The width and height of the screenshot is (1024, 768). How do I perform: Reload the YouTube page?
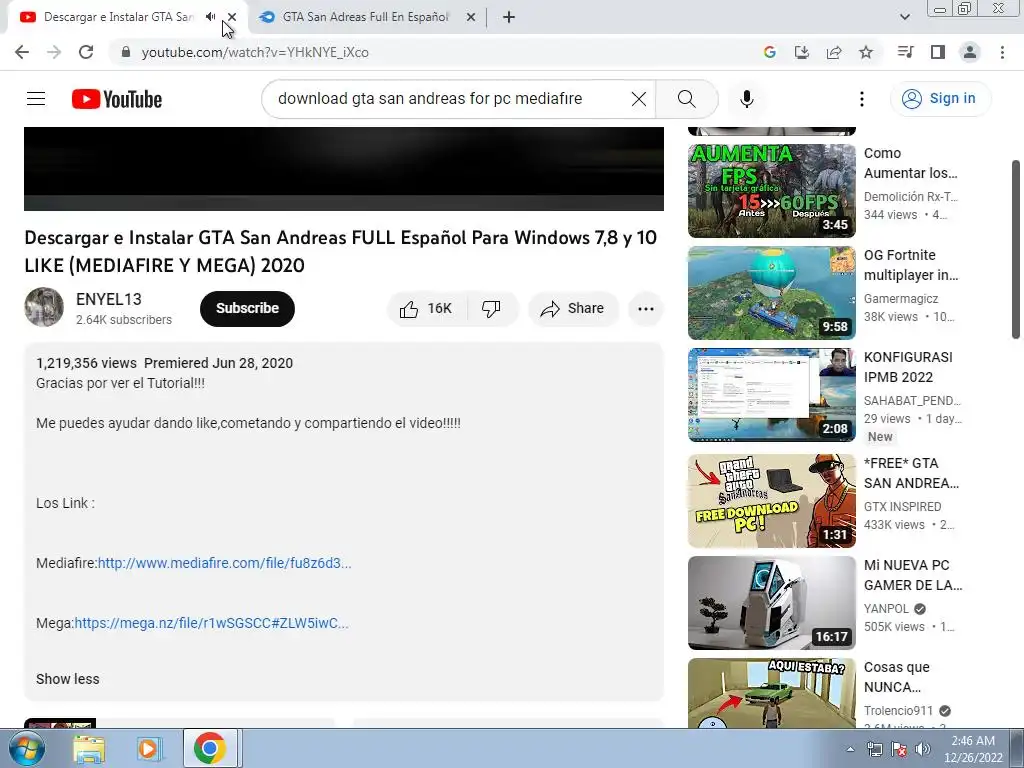pyautogui.click(x=86, y=52)
